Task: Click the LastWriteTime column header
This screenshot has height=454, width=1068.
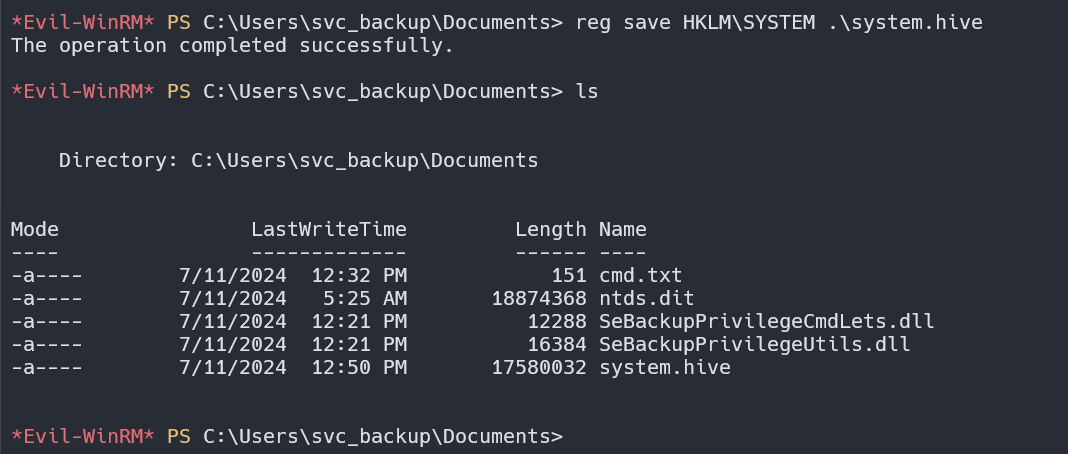Action: tap(328, 229)
